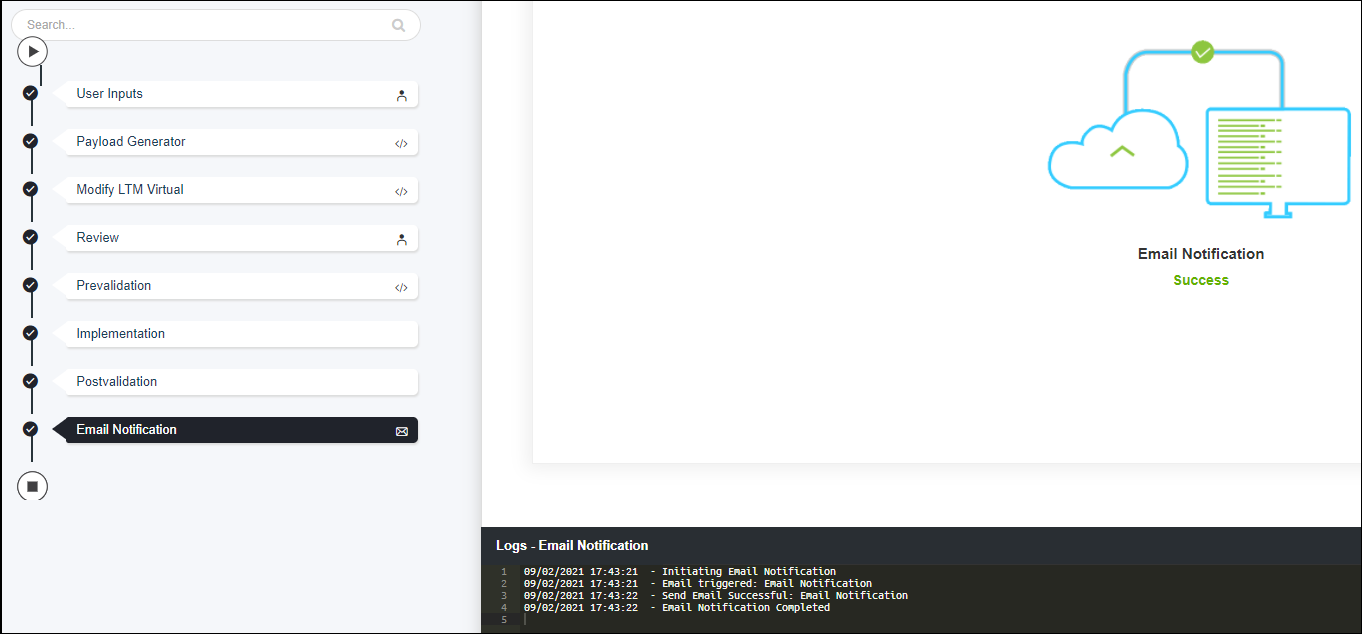Click the green success checkmark in illustration
1362x634 pixels.
[x=1203, y=51]
